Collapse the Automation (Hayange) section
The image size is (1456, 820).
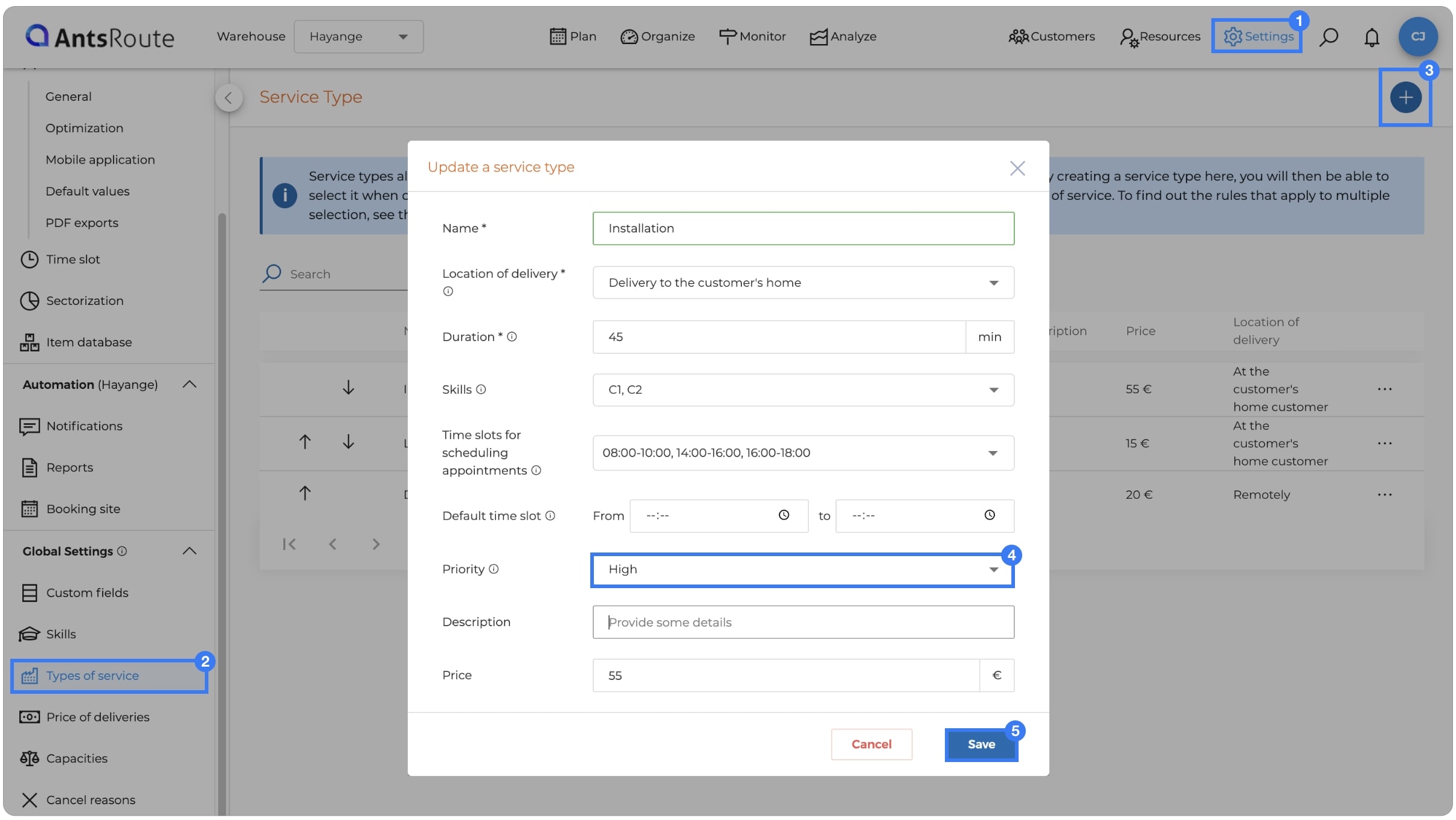tap(189, 385)
